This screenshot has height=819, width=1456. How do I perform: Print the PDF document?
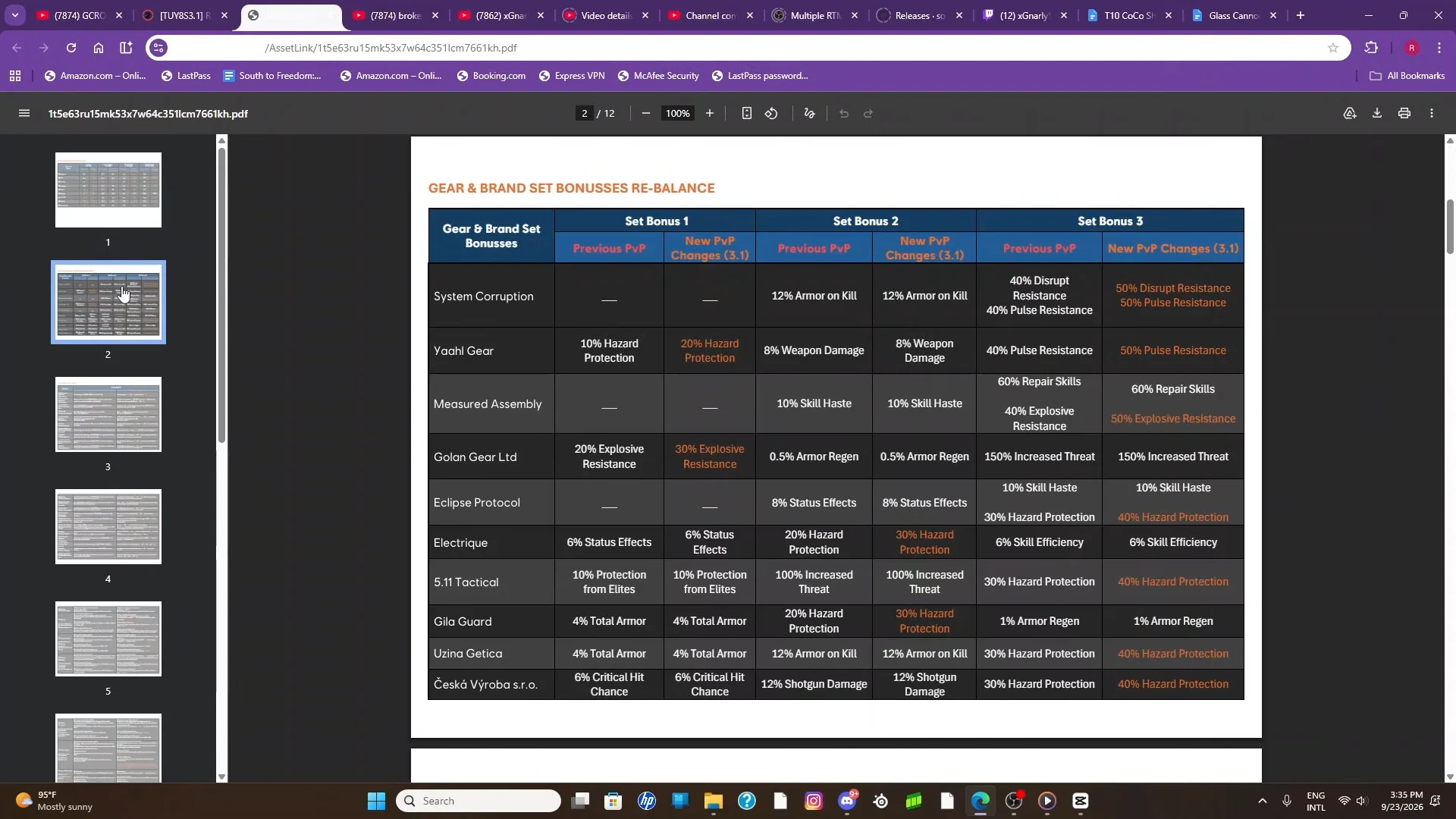pos(1404,114)
